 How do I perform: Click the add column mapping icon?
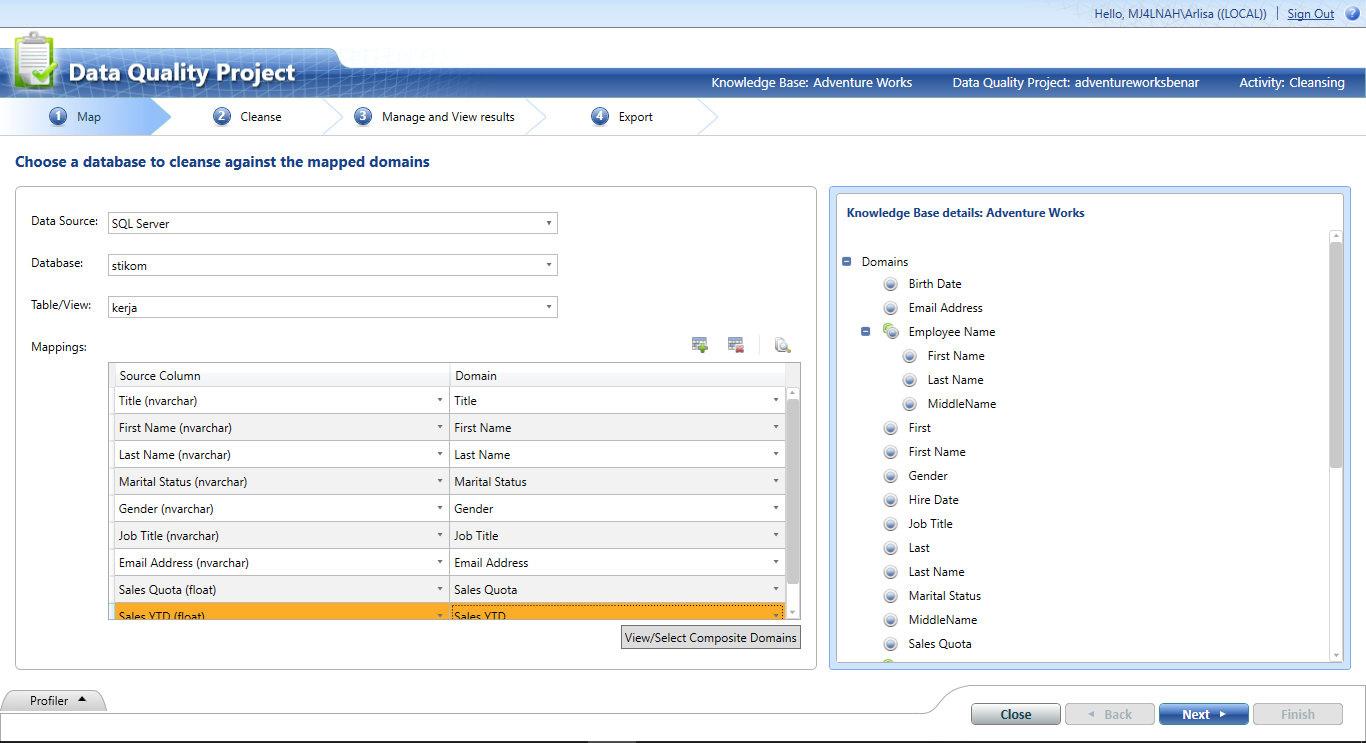[x=699, y=344]
